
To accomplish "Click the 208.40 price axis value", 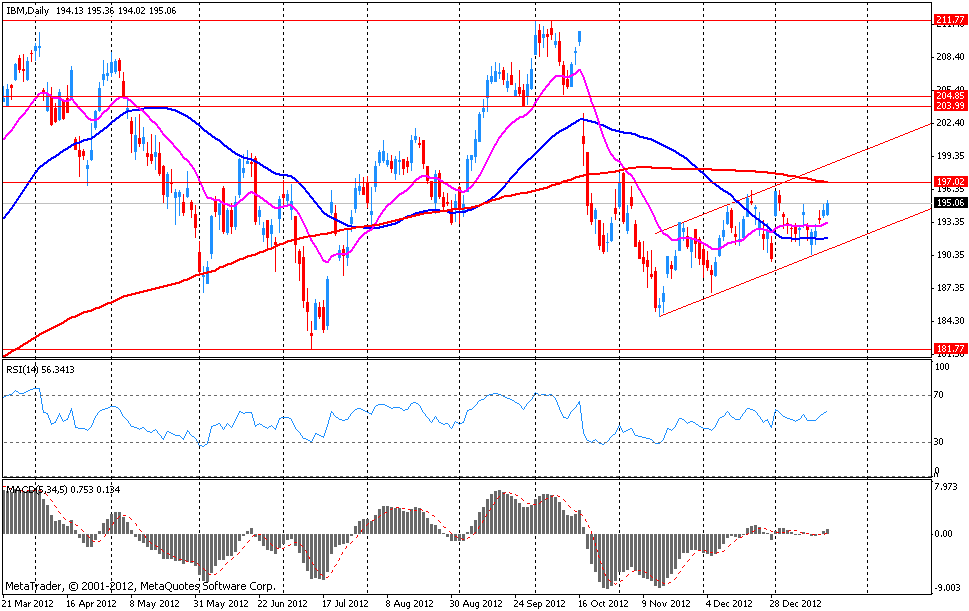I will pos(950,57).
